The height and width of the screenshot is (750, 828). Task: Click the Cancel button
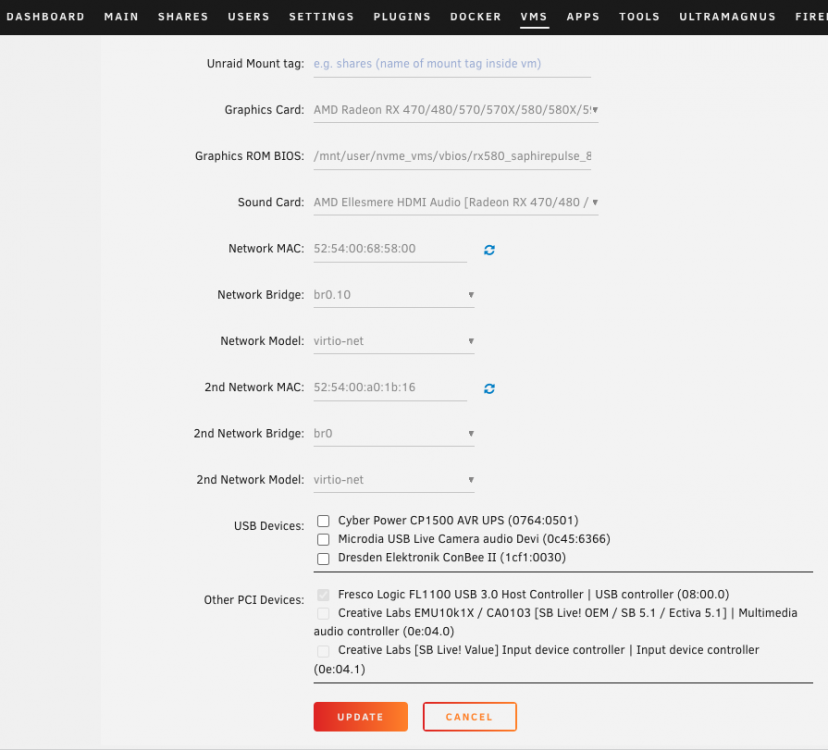coord(469,717)
